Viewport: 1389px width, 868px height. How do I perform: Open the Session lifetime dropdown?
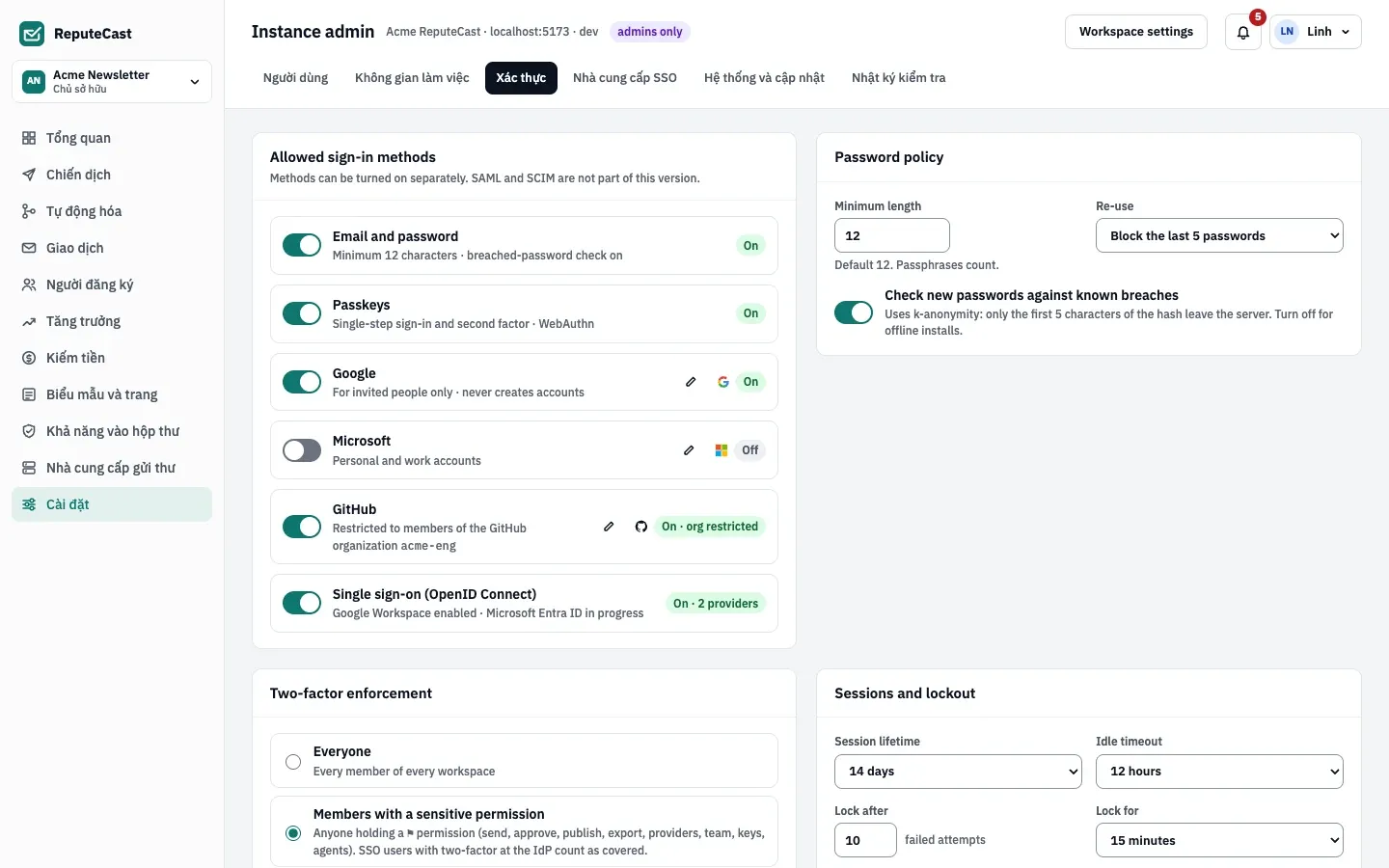pos(958,772)
